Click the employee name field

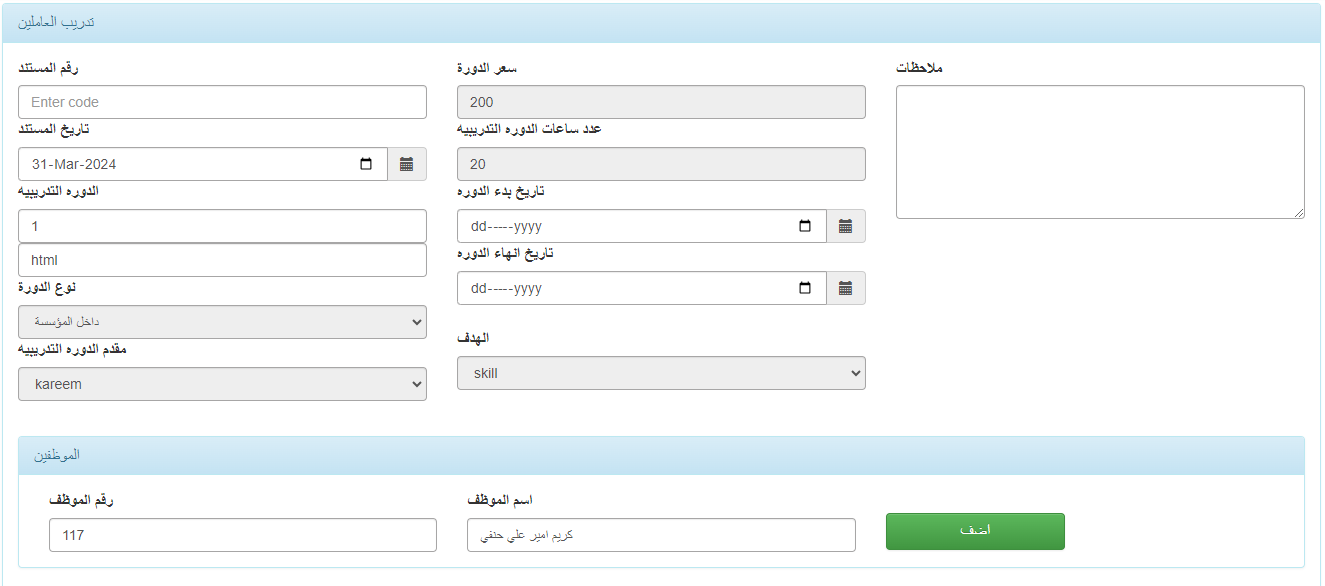coord(661,535)
